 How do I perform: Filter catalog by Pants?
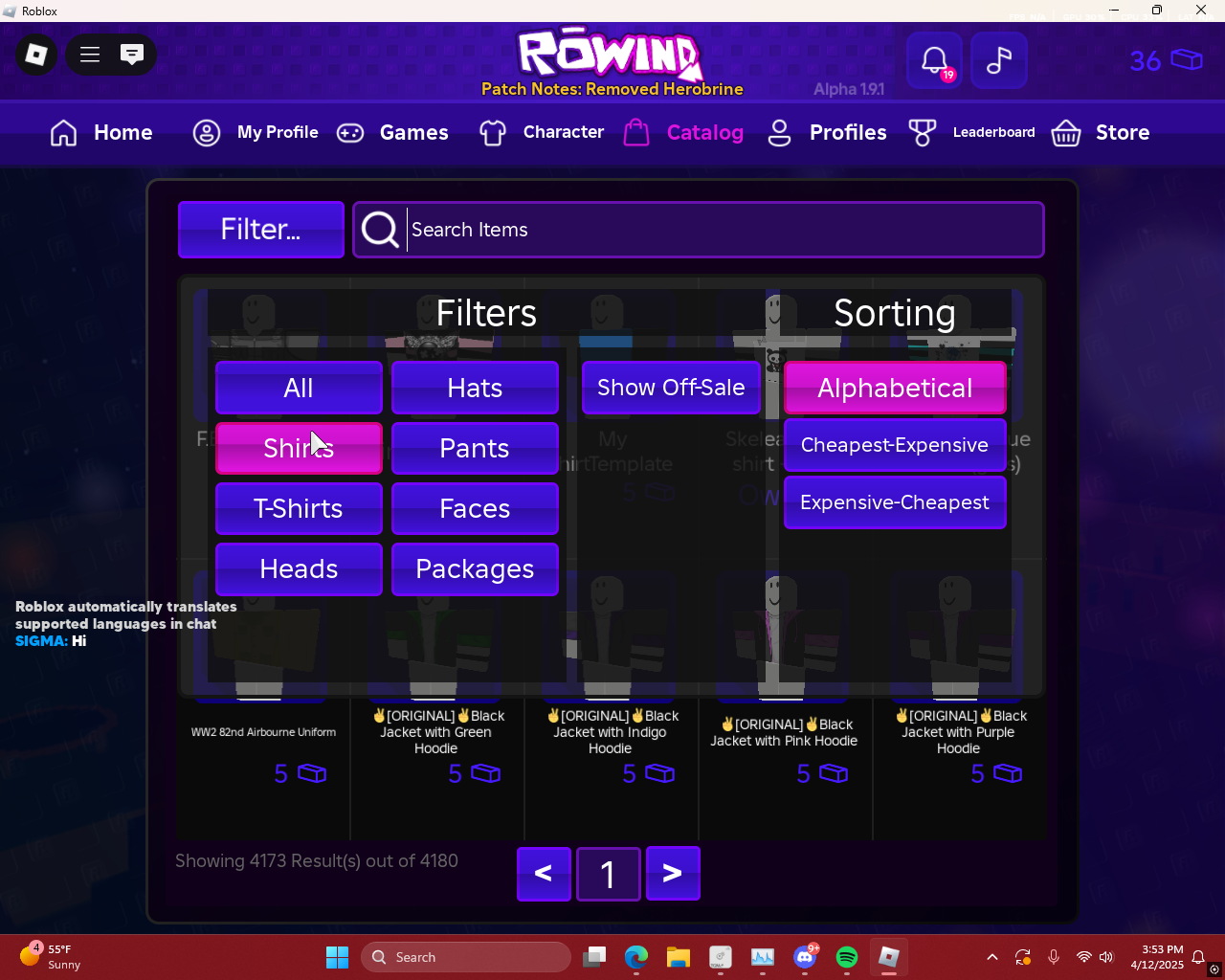[x=475, y=448]
